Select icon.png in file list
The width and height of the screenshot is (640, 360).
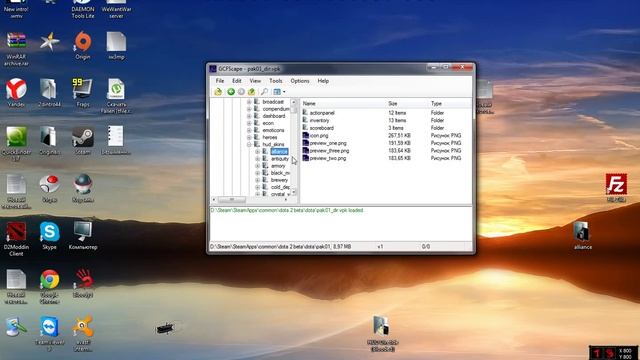318,136
